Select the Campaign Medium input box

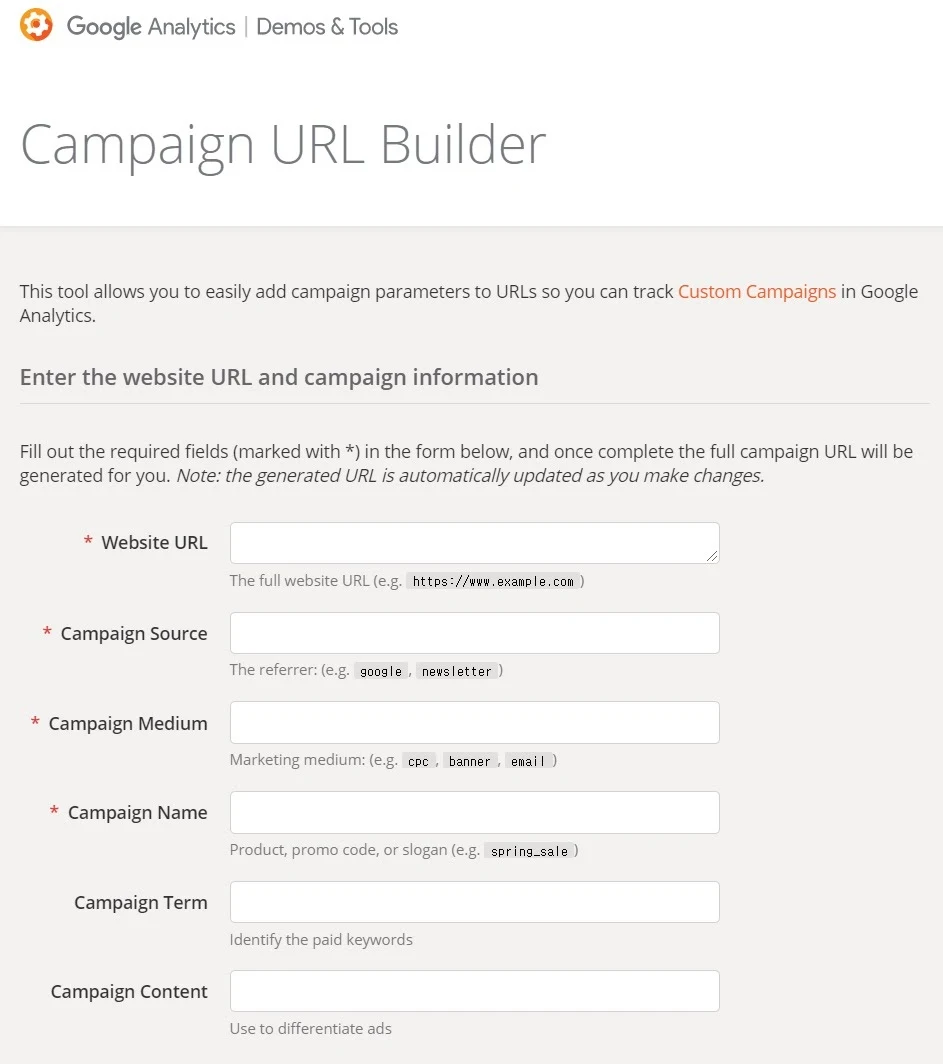tap(474, 722)
